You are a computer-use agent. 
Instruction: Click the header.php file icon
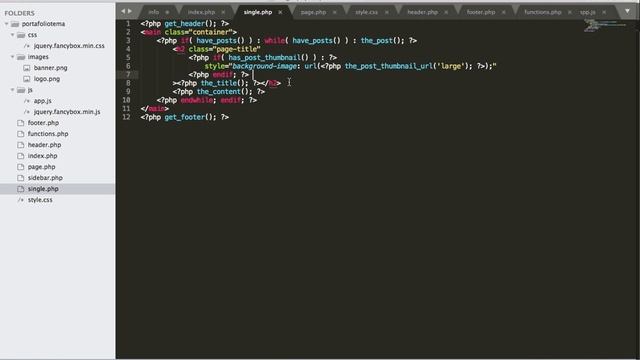[21, 145]
